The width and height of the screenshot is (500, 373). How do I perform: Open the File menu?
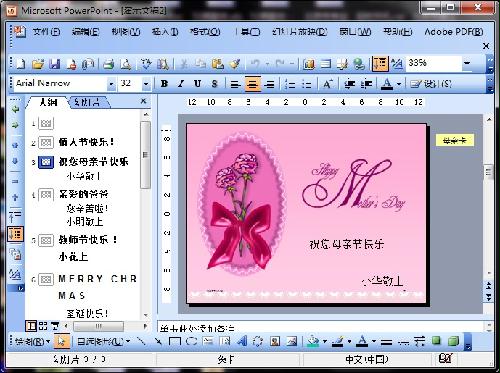[x=46, y=32]
